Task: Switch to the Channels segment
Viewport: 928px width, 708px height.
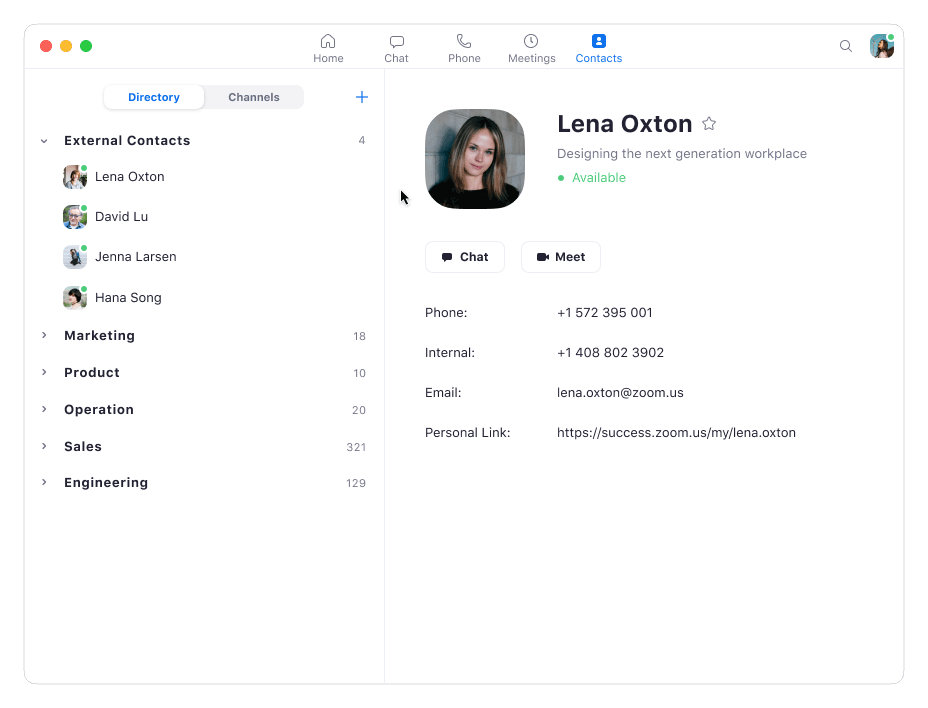Action: (x=254, y=97)
